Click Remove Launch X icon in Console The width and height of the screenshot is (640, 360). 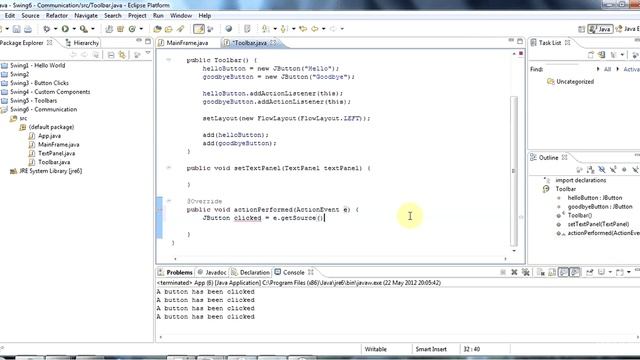(x=514, y=272)
